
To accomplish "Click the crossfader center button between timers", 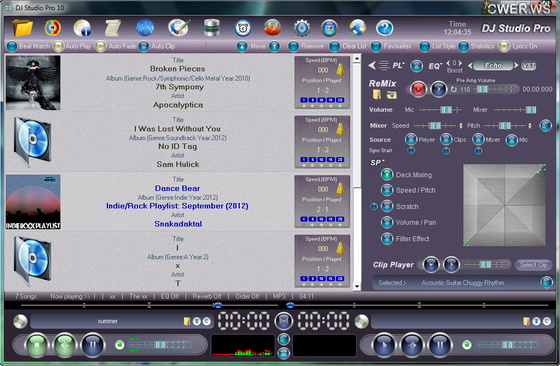I will pyautogui.click(x=284, y=321).
